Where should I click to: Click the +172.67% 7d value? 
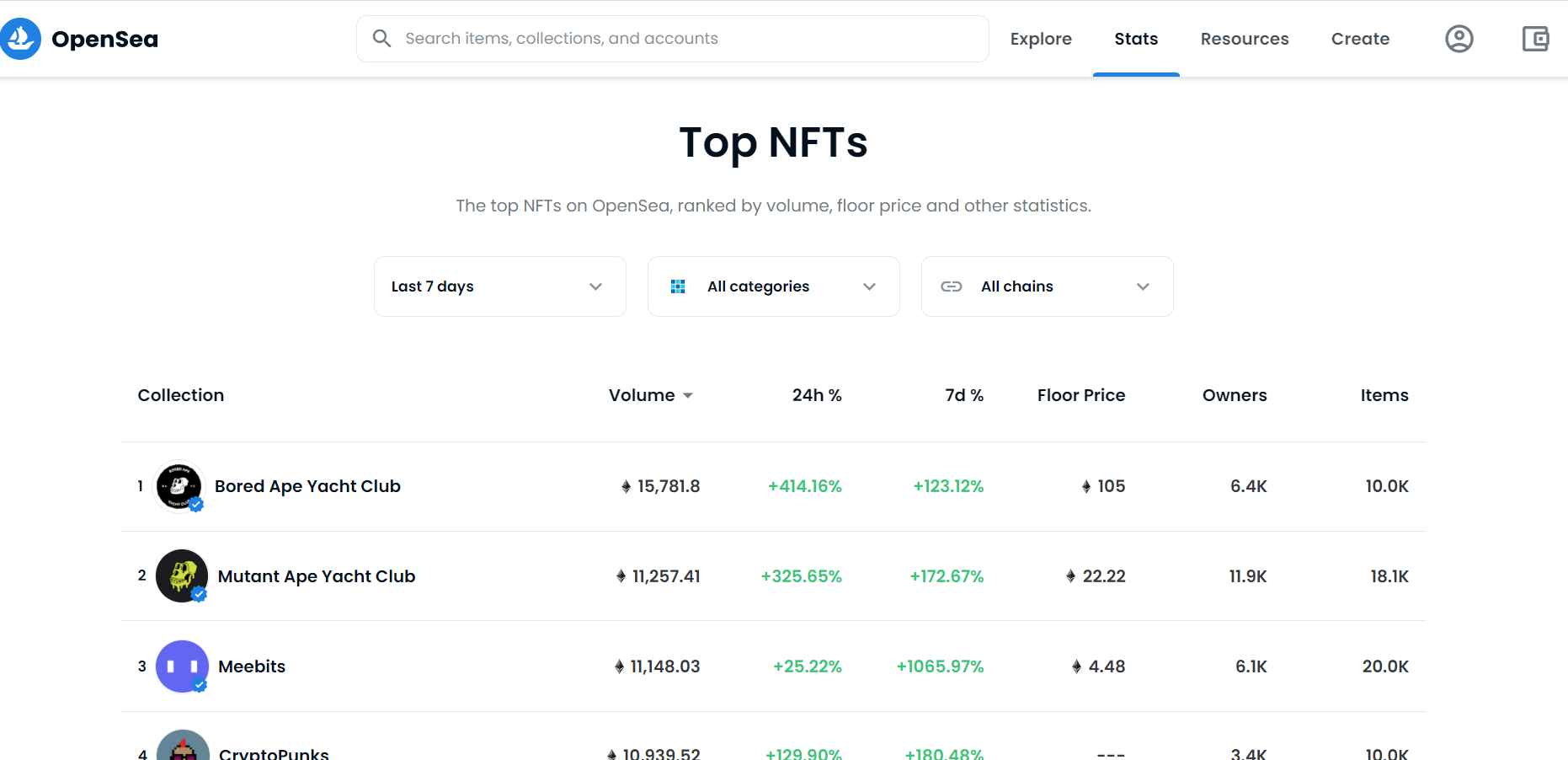947,576
